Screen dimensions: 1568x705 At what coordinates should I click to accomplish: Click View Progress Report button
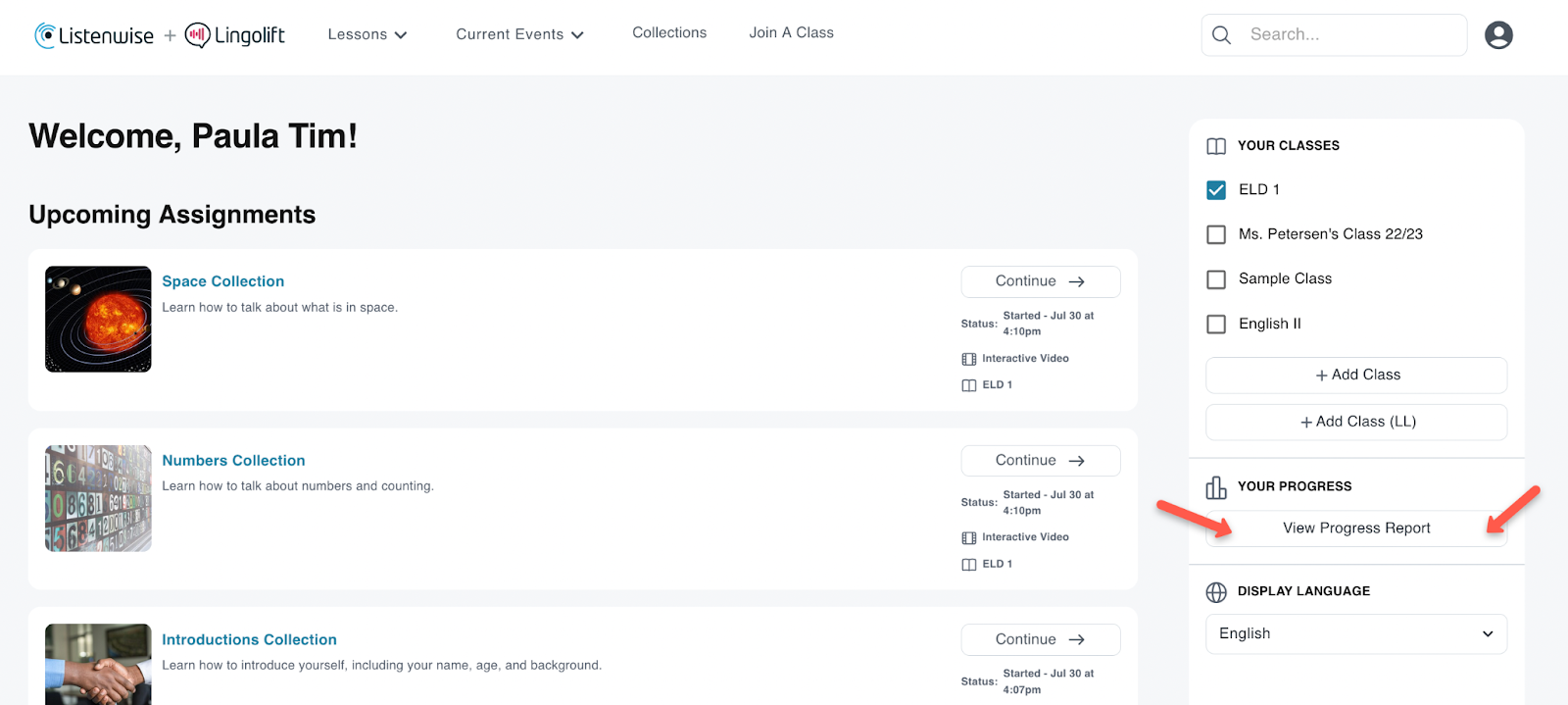pos(1356,528)
